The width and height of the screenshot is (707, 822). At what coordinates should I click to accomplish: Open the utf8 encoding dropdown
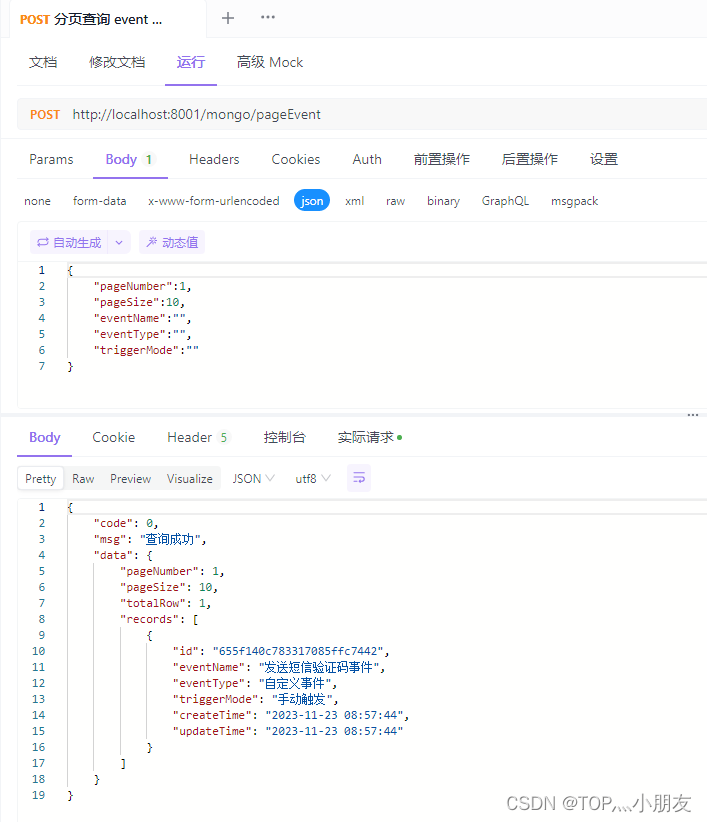click(x=313, y=479)
